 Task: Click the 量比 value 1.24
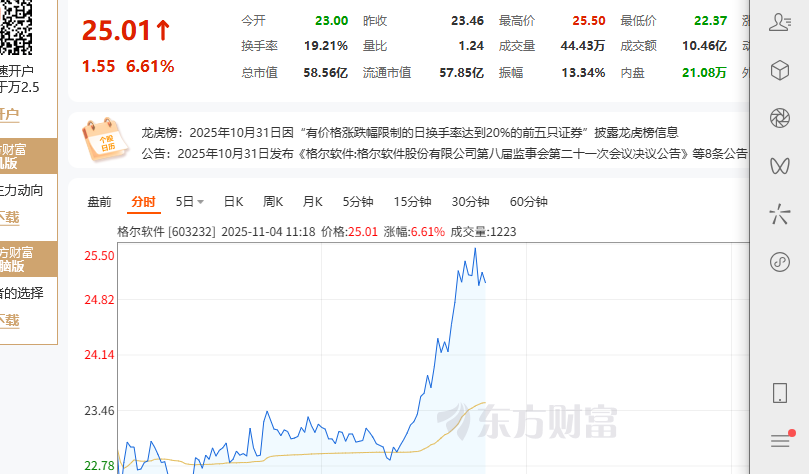click(x=471, y=46)
